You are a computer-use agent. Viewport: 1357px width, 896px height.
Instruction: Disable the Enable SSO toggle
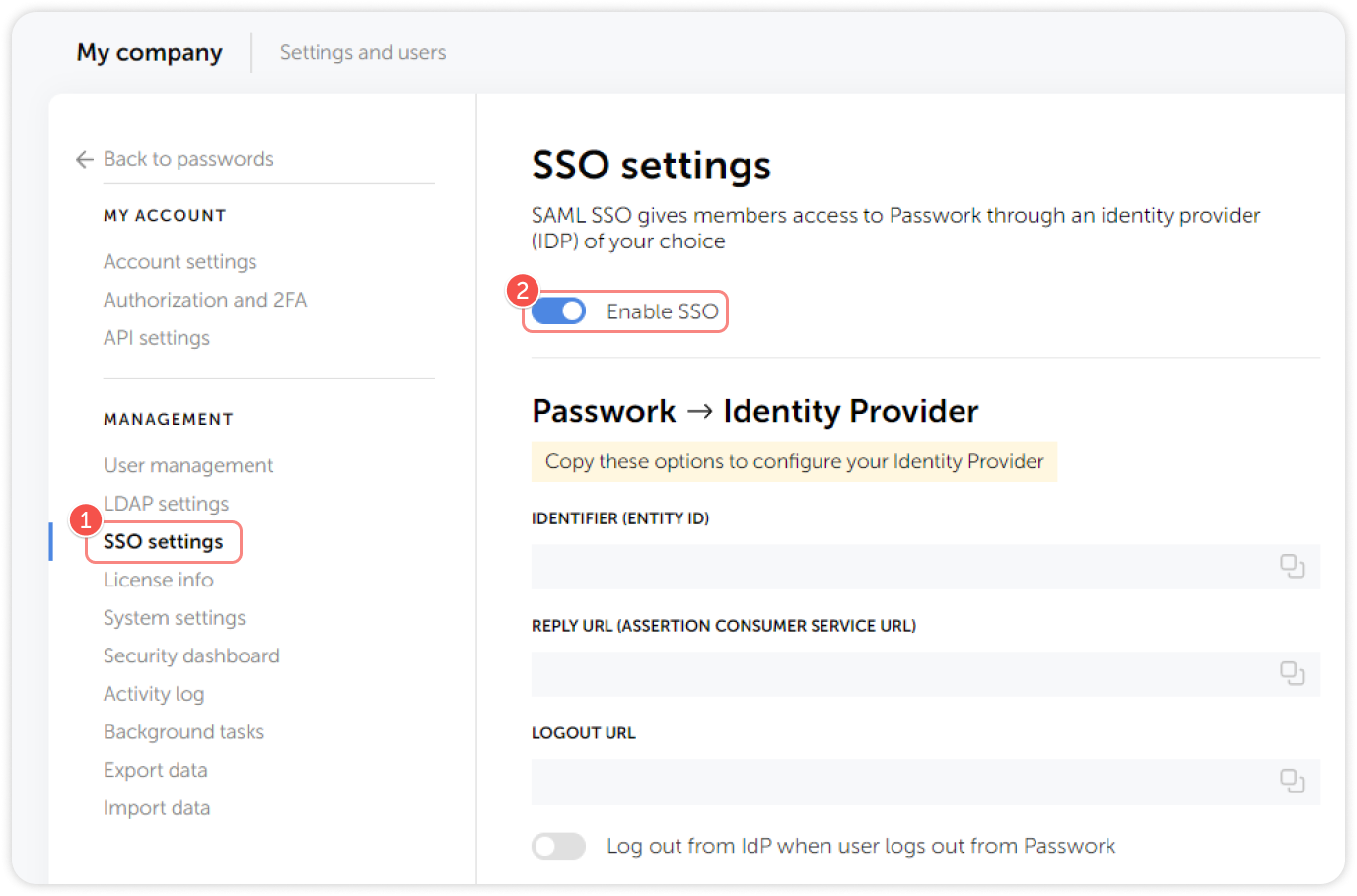558,310
